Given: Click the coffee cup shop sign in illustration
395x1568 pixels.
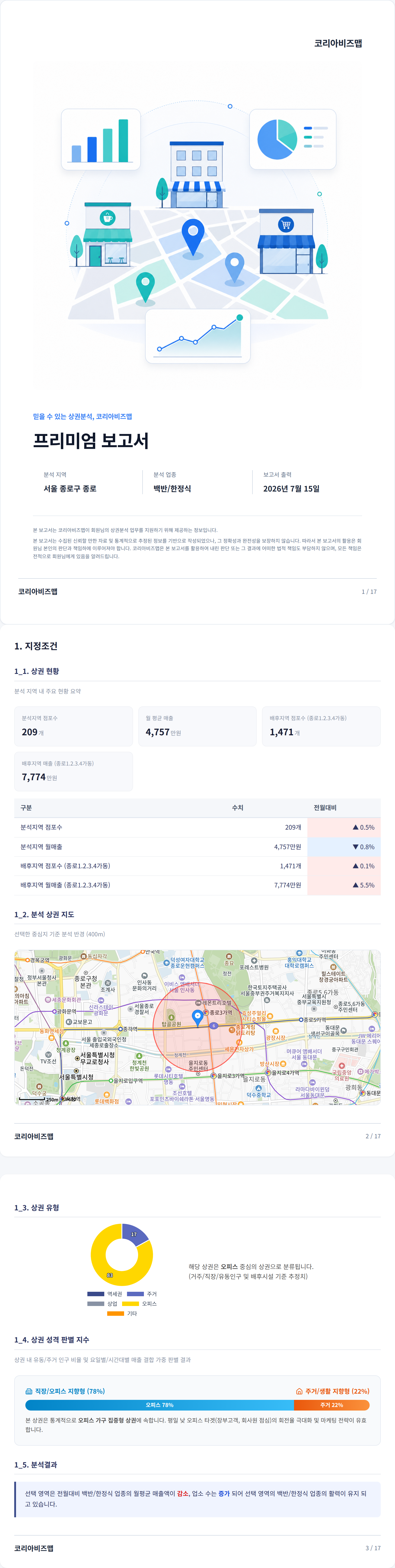Looking at the screenshot, I should pyautogui.click(x=108, y=218).
